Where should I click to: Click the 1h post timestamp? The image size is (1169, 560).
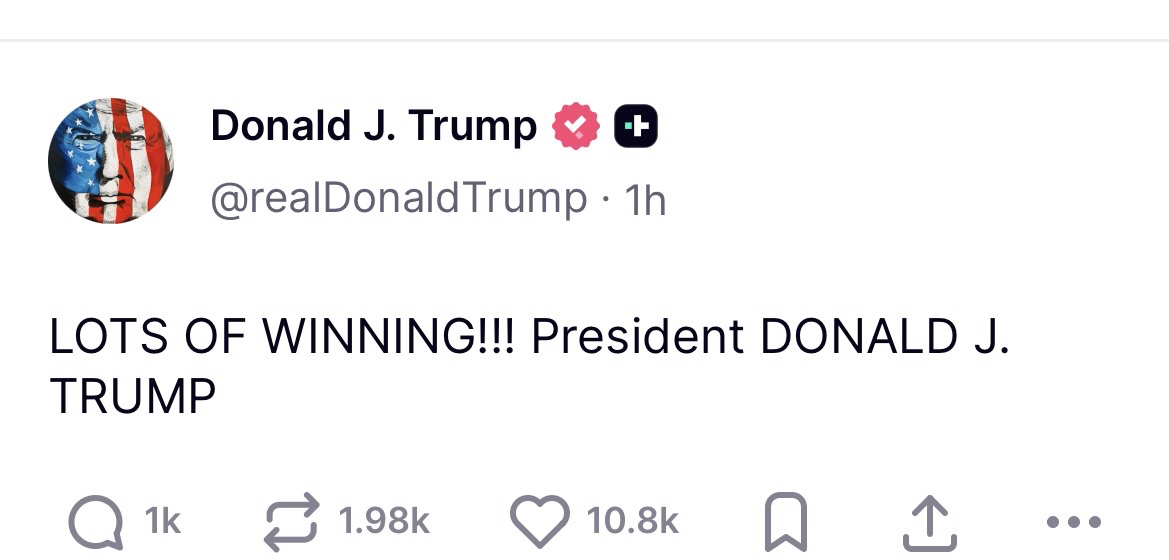(x=644, y=202)
